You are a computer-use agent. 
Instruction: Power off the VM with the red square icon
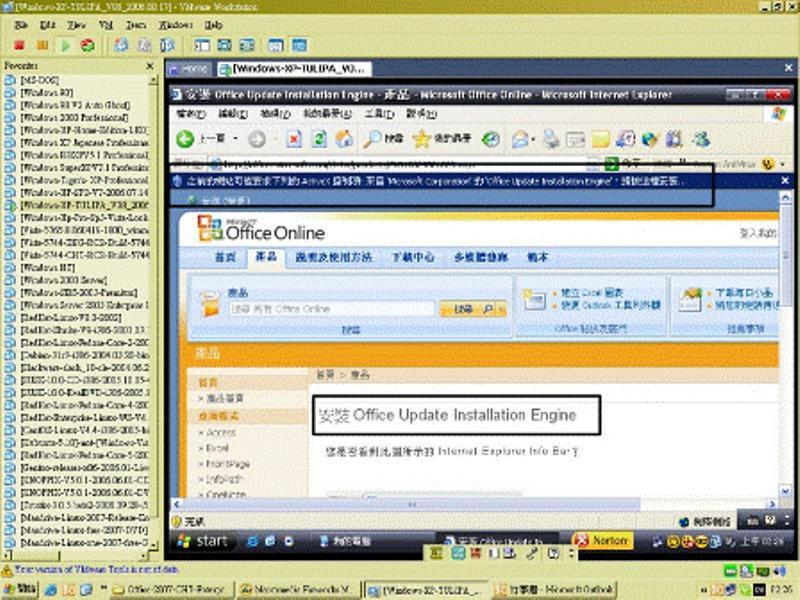coord(19,45)
